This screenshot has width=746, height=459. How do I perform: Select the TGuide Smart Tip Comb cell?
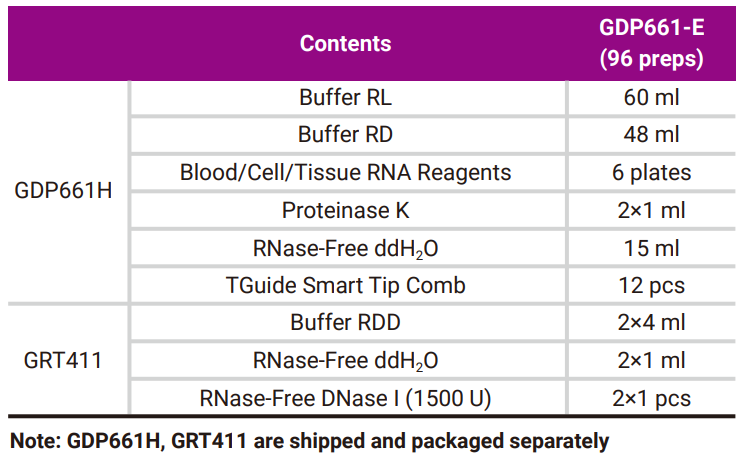pos(346,285)
